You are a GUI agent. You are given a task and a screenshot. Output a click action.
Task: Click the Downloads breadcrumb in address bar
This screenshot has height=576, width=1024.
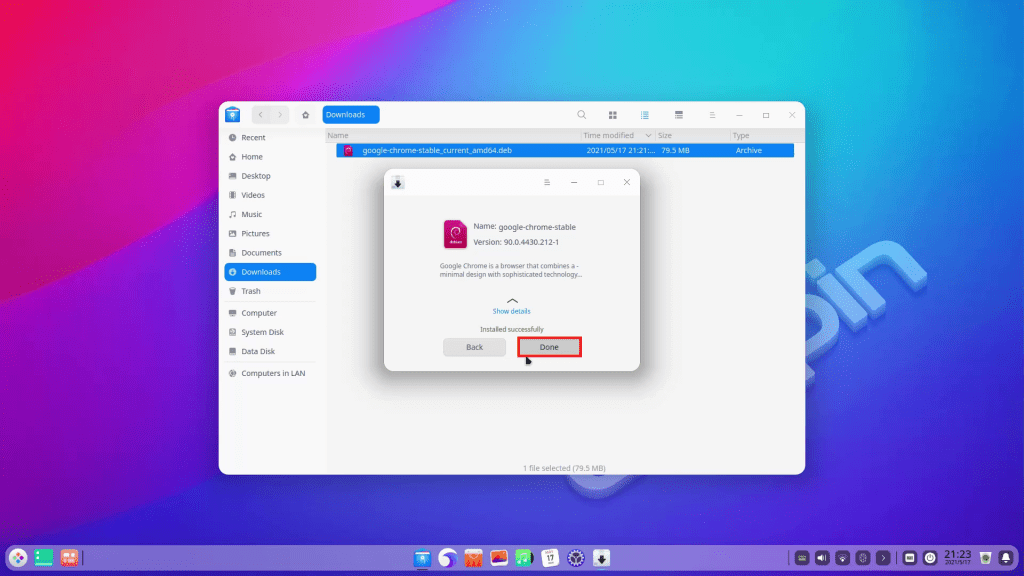click(x=351, y=114)
